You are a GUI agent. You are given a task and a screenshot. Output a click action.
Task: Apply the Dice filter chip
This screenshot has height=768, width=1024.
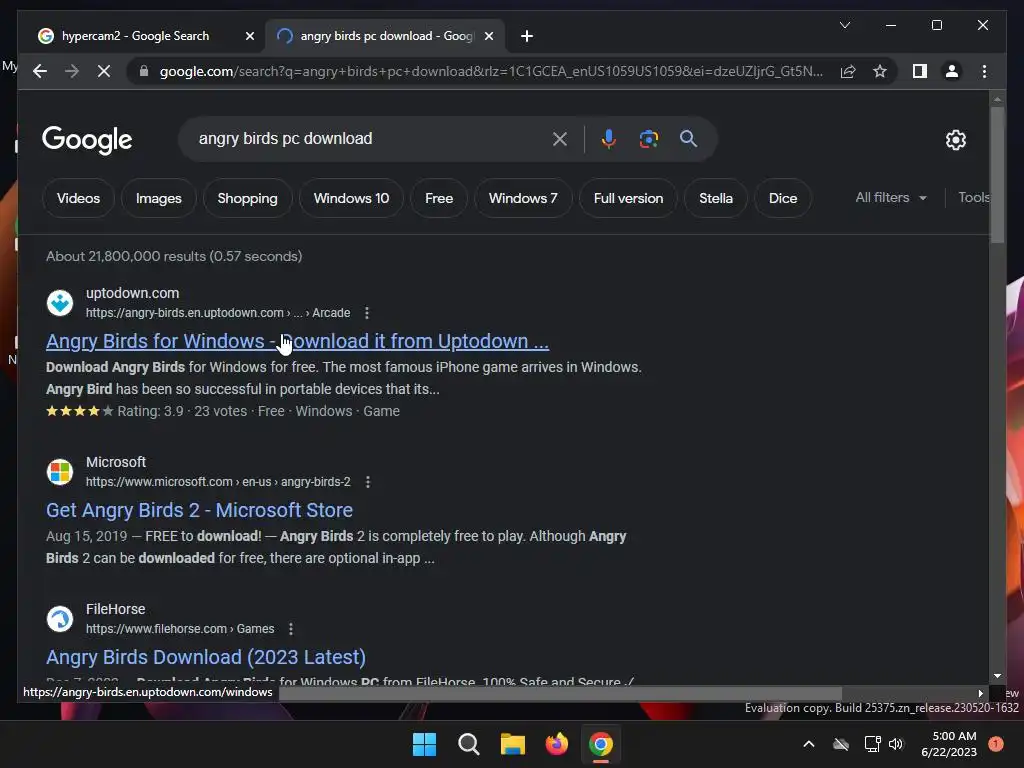pos(783,198)
